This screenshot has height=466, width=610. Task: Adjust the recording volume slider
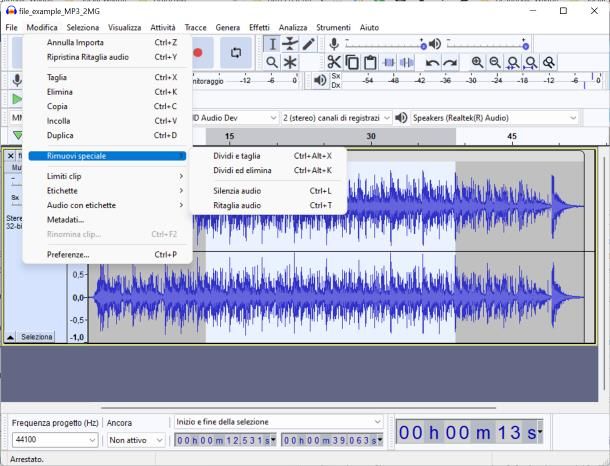click(x=385, y=44)
